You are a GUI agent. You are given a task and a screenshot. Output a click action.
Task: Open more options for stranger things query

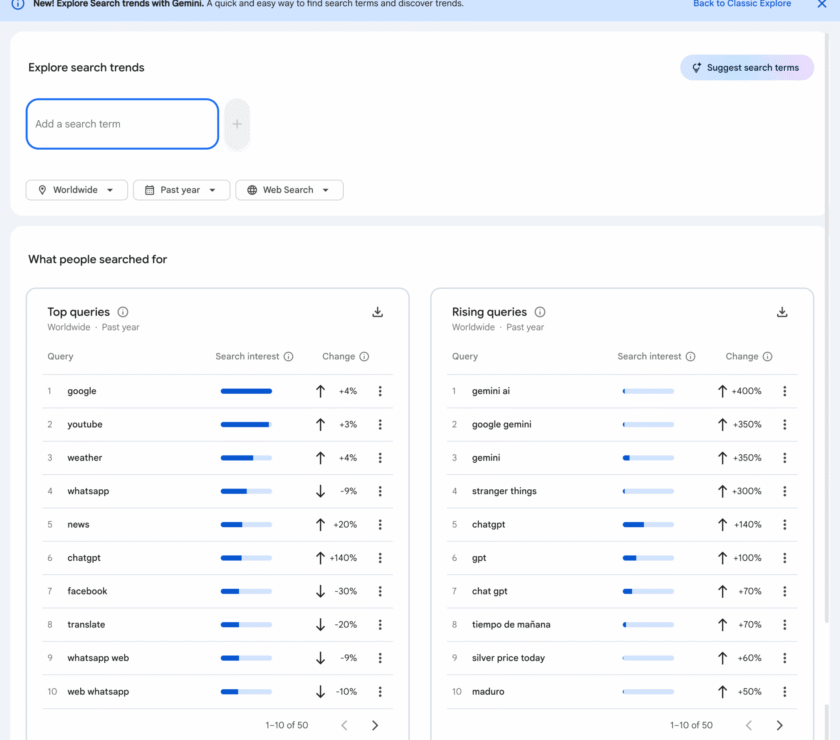pyautogui.click(x=785, y=491)
